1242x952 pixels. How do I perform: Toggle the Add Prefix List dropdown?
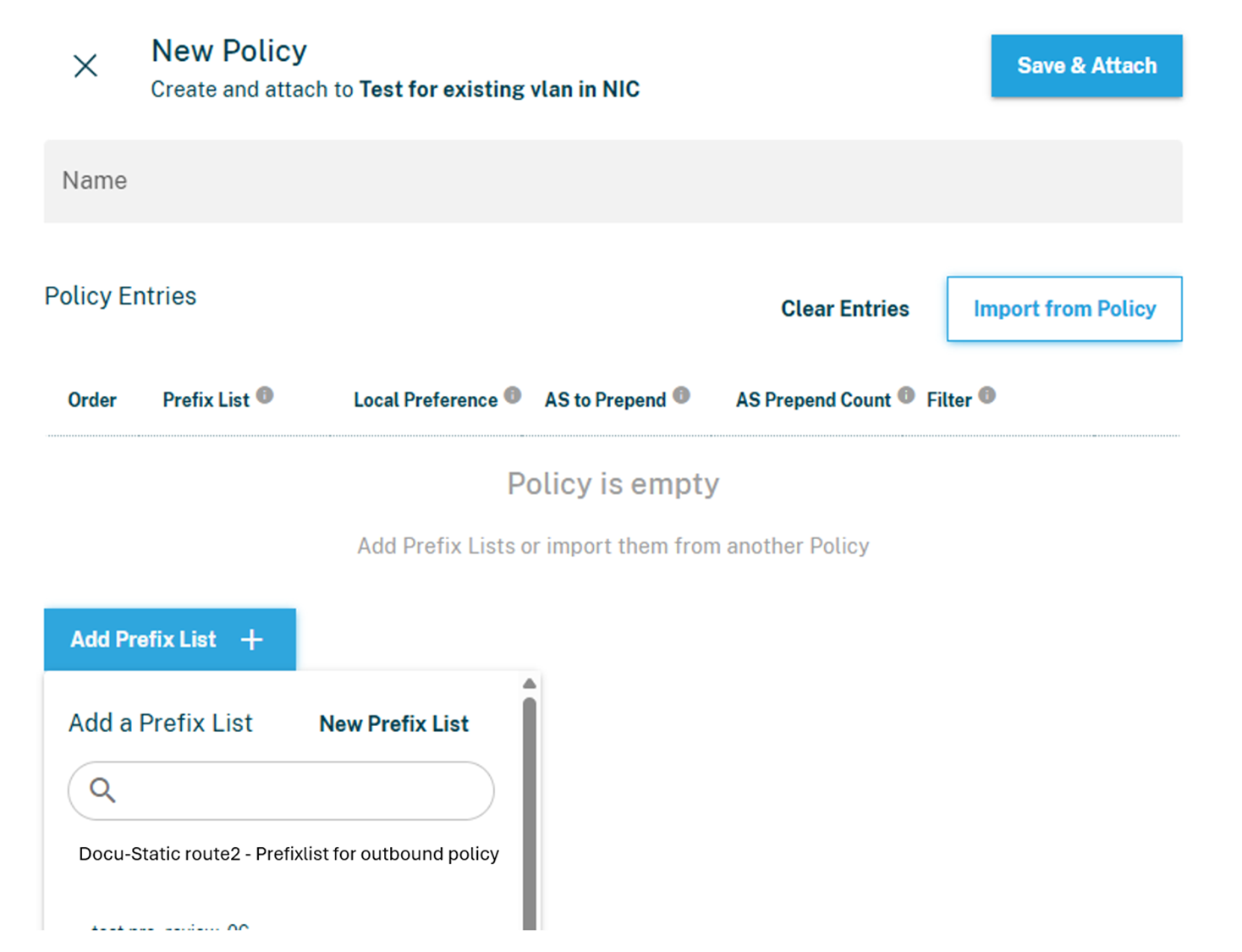pos(144,640)
